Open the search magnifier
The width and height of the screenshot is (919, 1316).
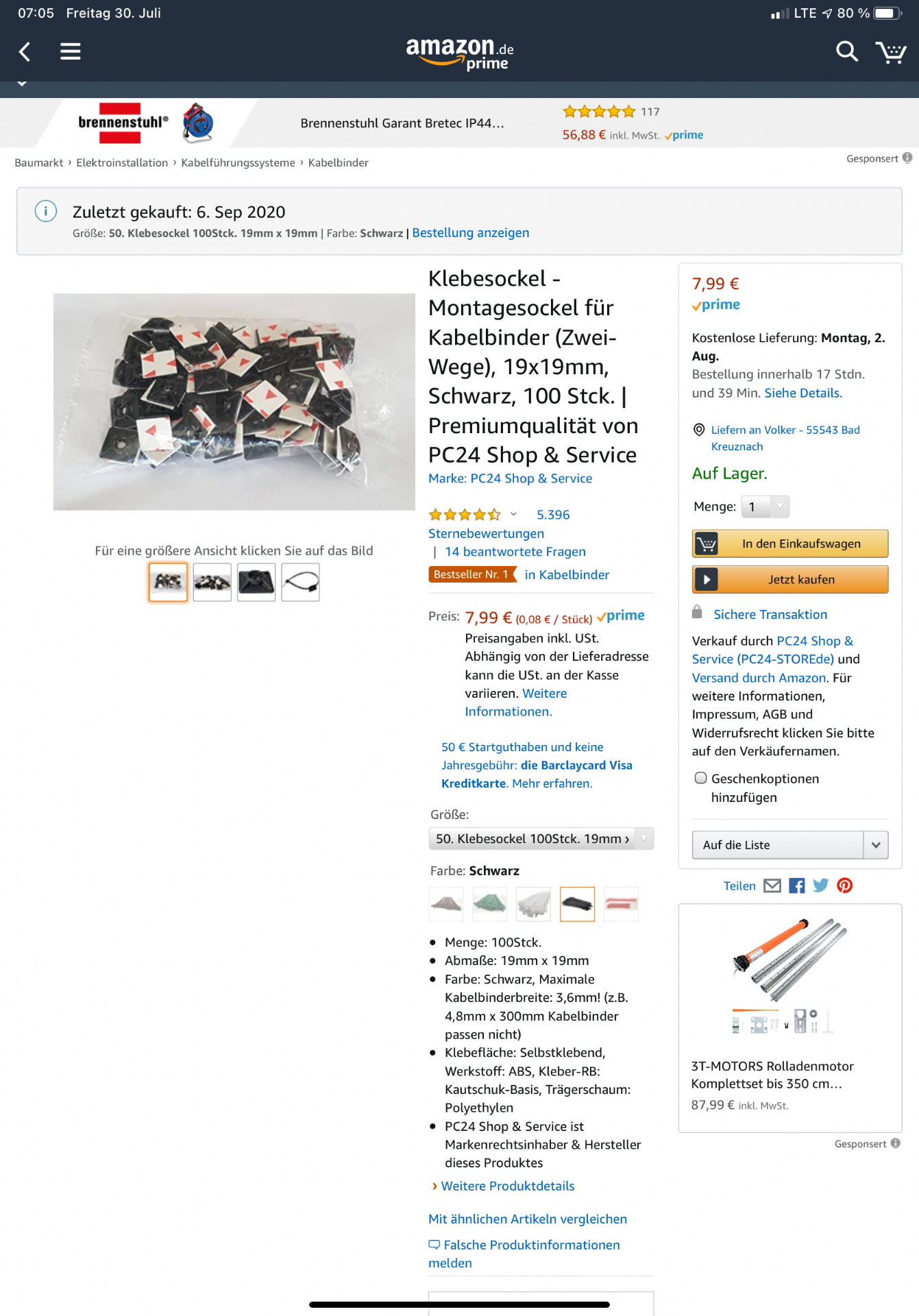[846, 51]
